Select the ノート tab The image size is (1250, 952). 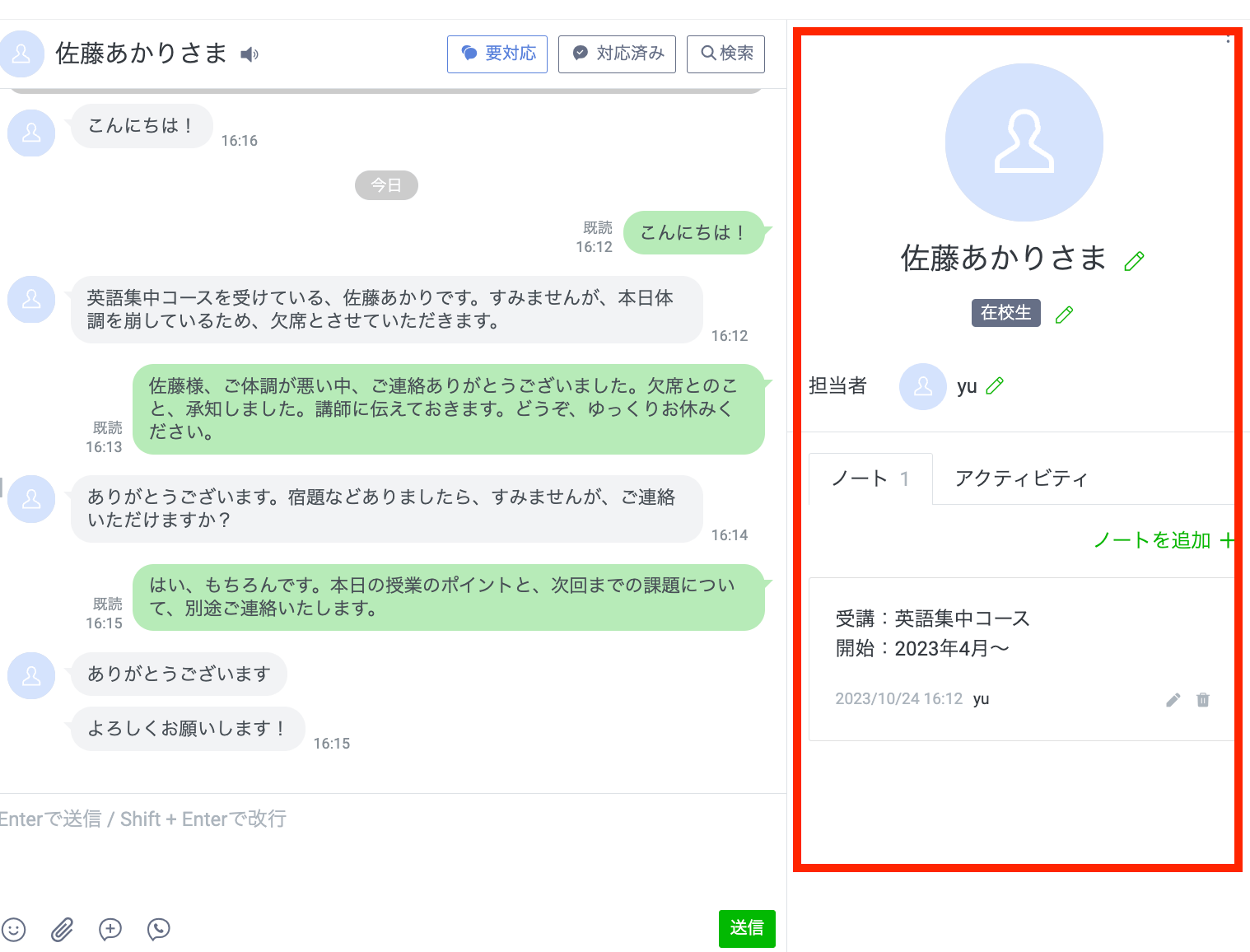pyautogui.click(x=870, y=478)
